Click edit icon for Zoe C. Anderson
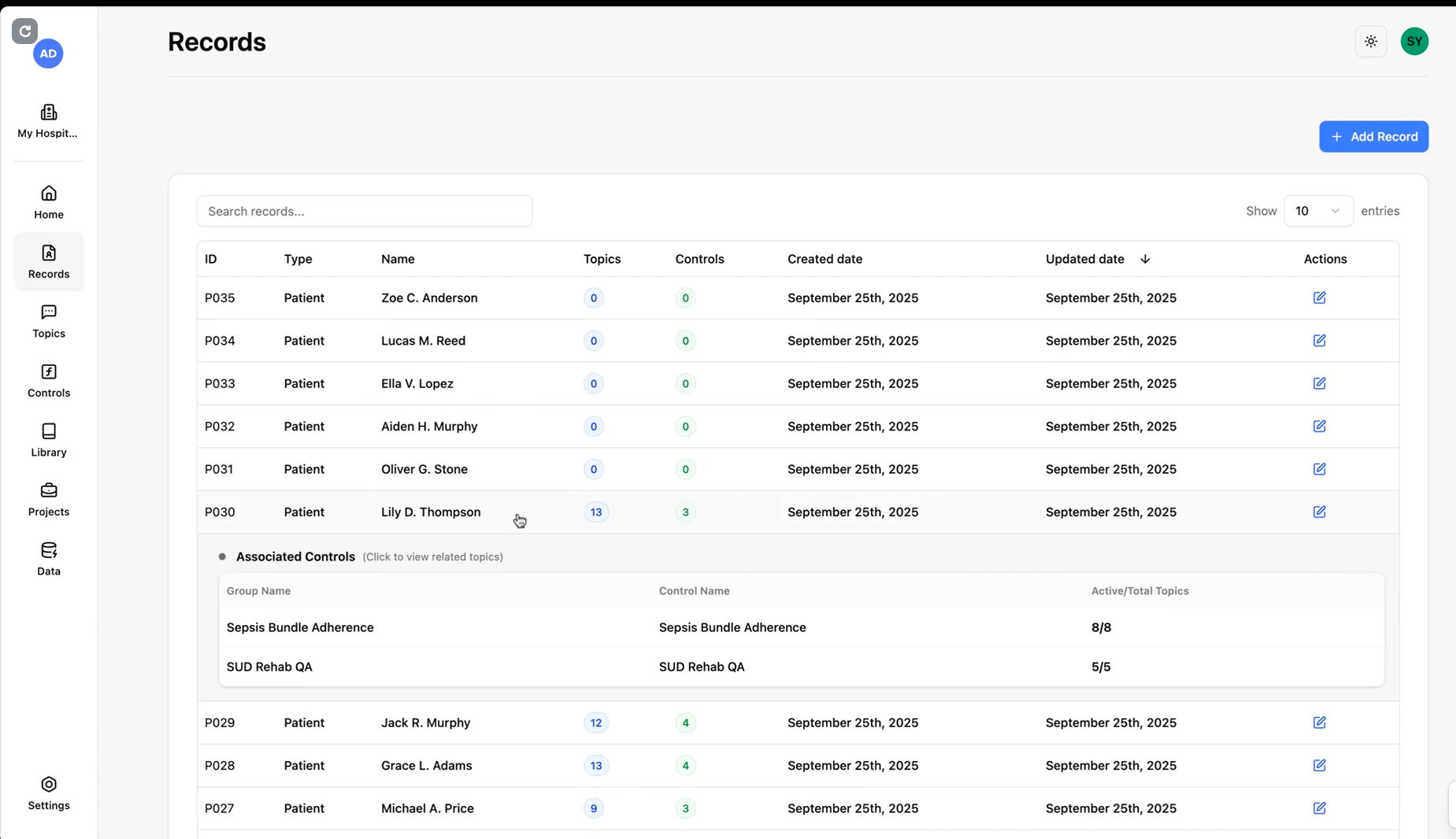This screenshot has width=1456, height=839. click(1319, 298)
